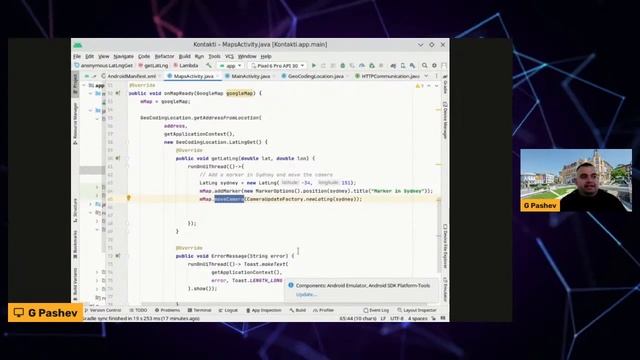Open the Project tool window tab

[x=75, y=84]
